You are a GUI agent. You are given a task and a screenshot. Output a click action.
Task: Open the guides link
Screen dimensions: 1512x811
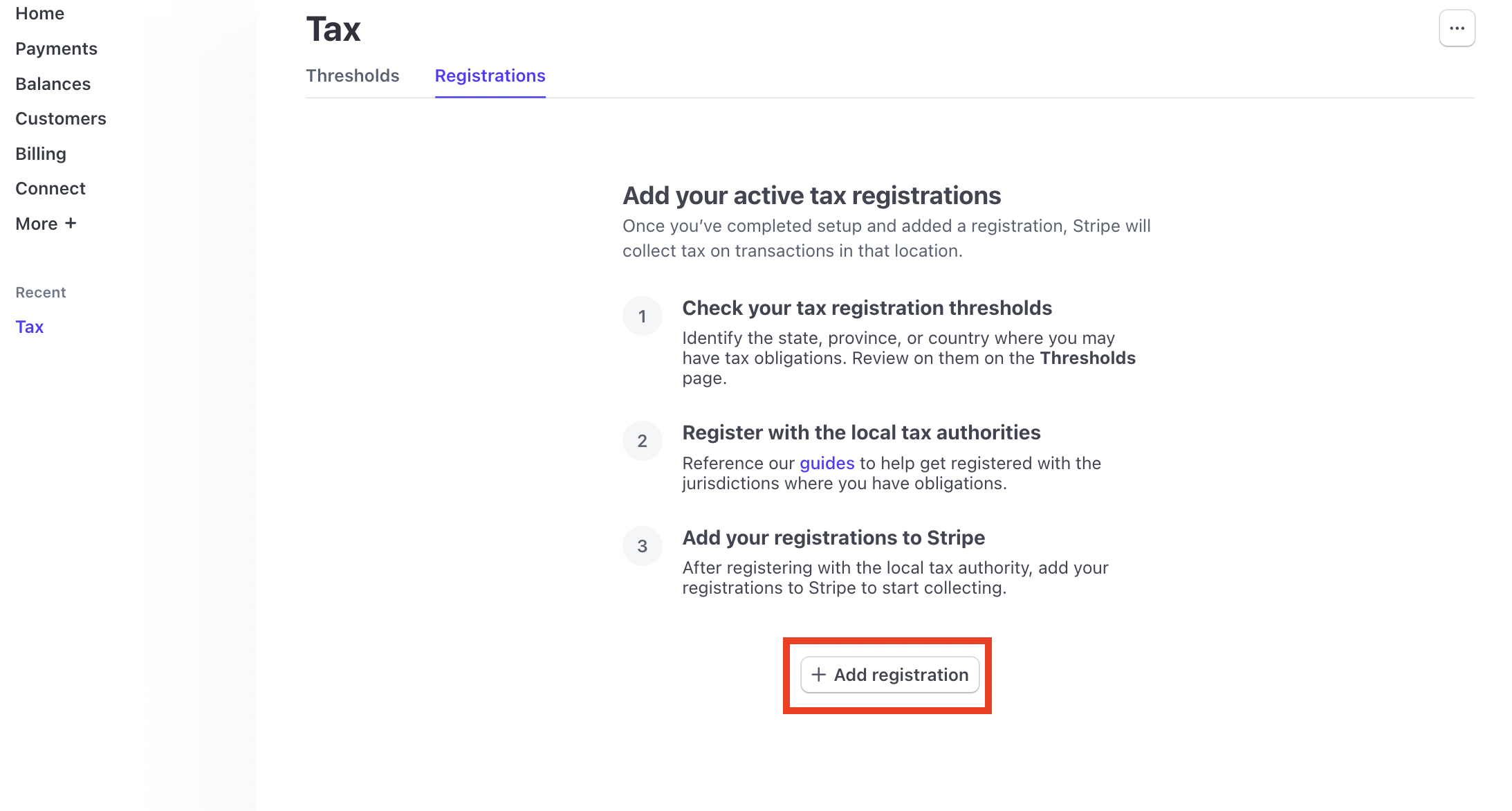pos(827,462)
